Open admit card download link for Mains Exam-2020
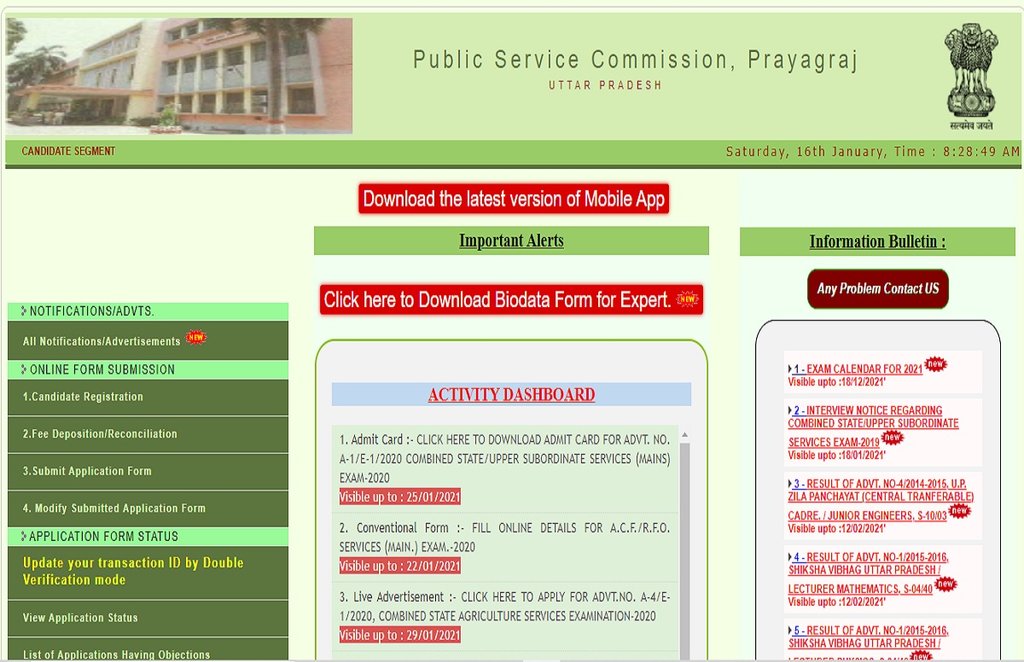Viewport: 1024px width, 662px height. click(505, 459)
